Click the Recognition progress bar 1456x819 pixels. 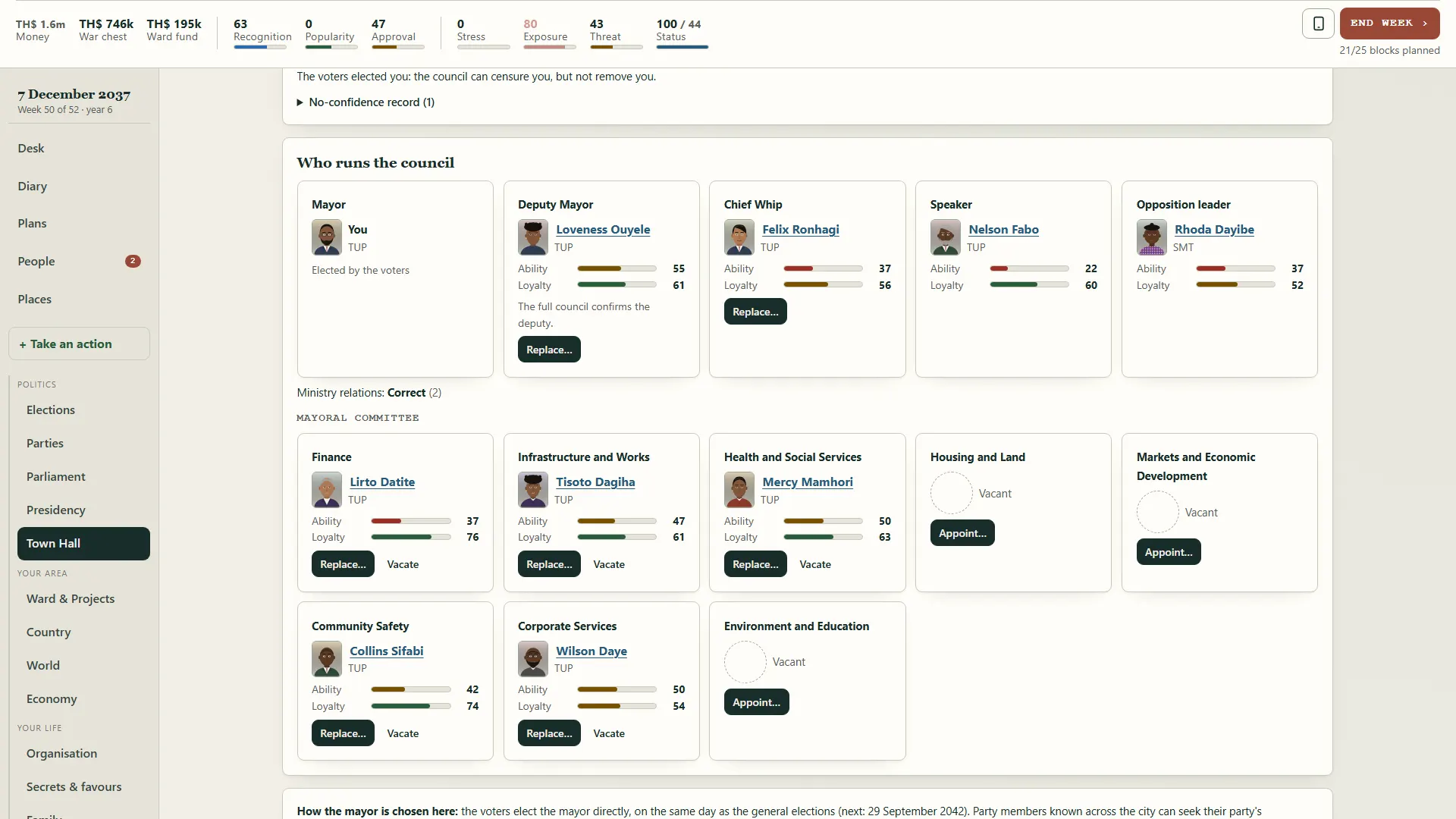260,47
